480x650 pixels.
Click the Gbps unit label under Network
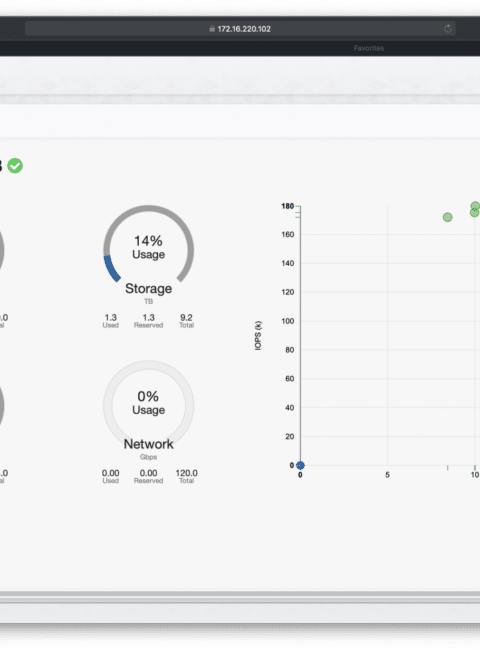tap(148, 457)
